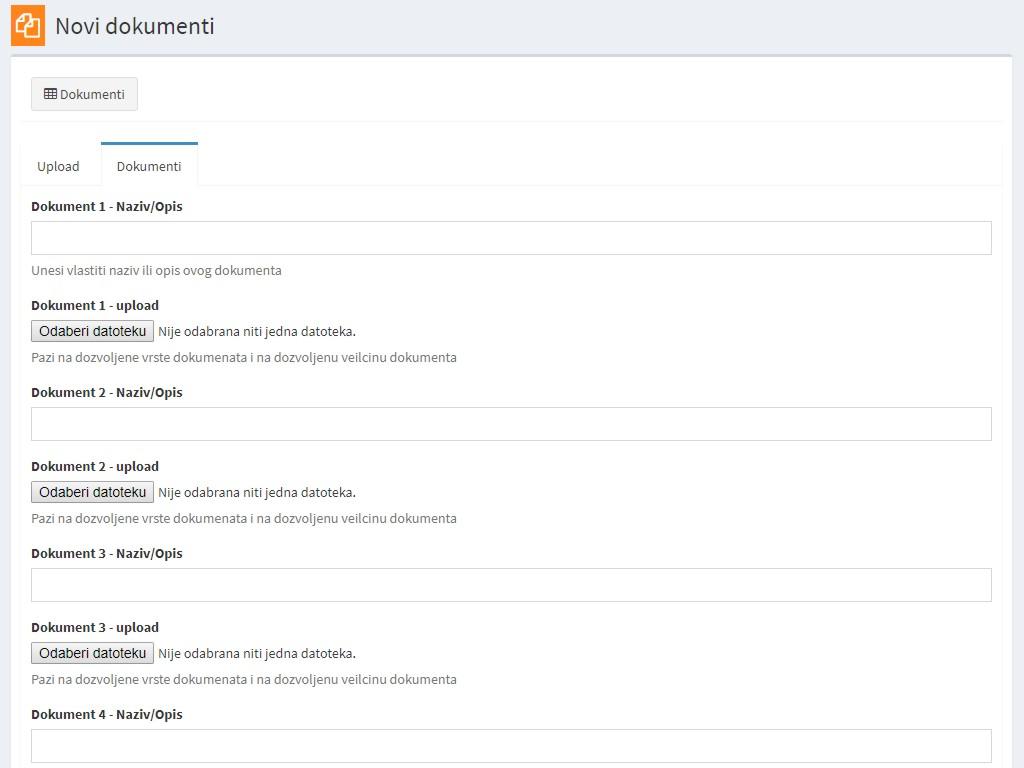Click the 'Dokument 1 - upload' label
1024x768 pixels.
(95, 305)
